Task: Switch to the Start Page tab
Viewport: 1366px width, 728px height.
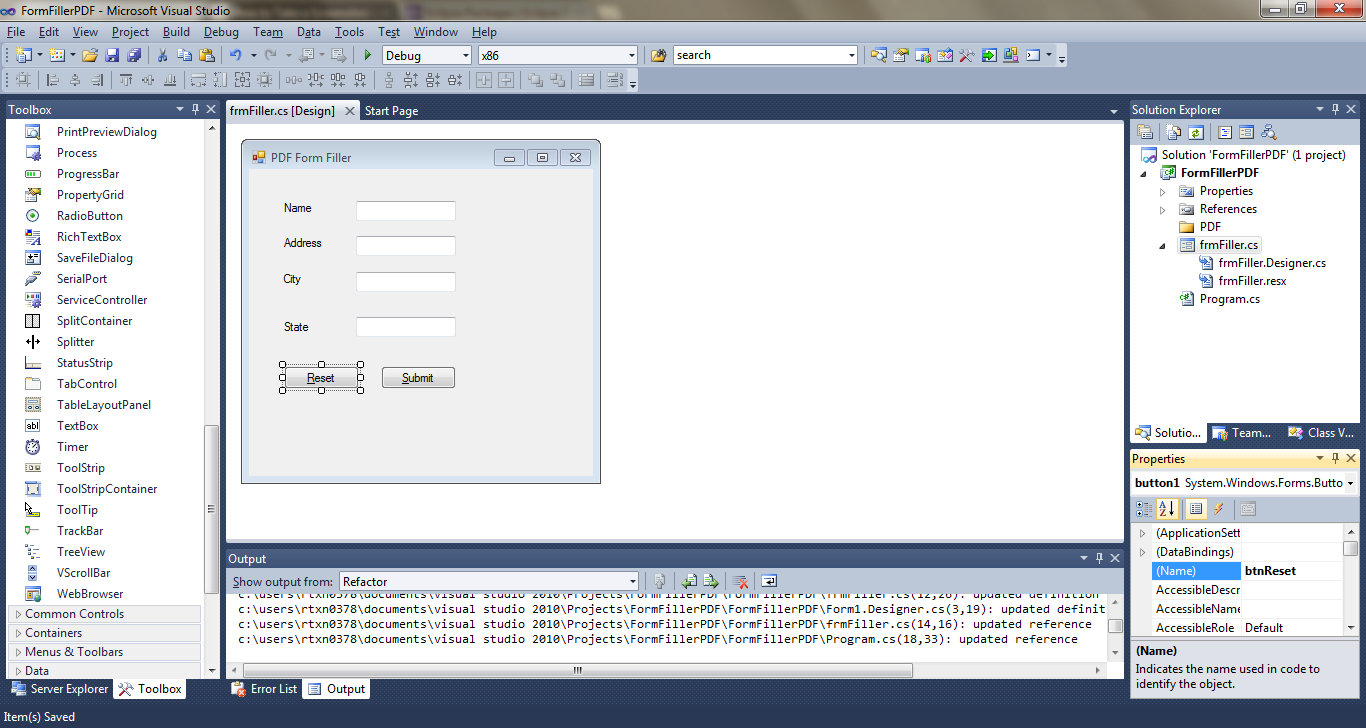Action: pyautogui.click(x=390, y=111)
